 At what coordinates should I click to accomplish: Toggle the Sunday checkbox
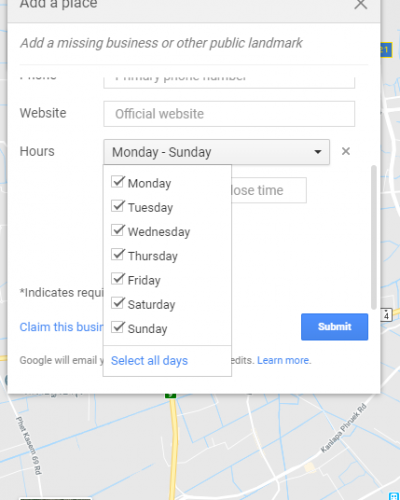click(x=118, y=328)
